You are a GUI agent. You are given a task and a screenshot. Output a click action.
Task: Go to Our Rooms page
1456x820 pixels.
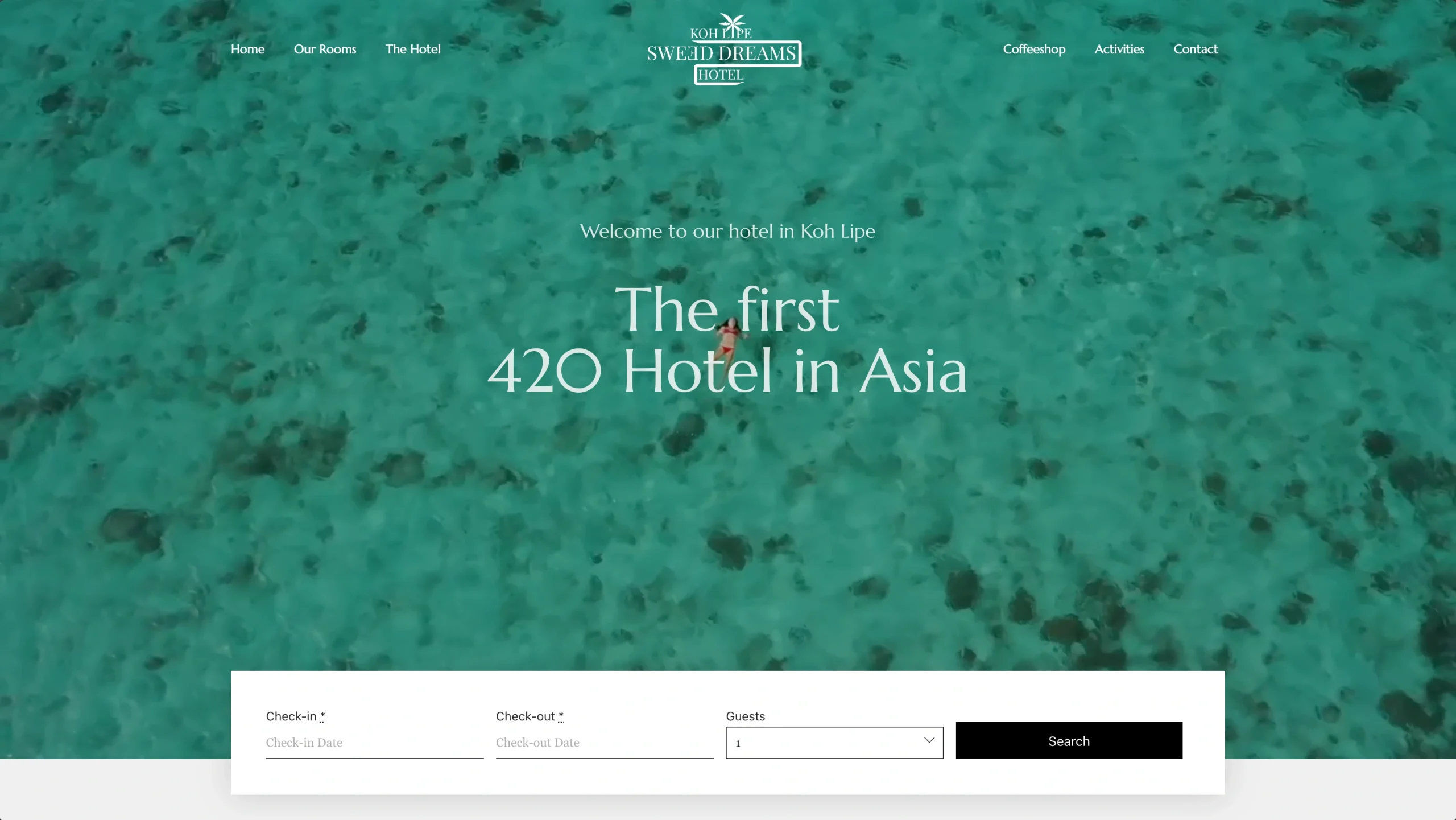pyautogui.click(x=325, y=49)
